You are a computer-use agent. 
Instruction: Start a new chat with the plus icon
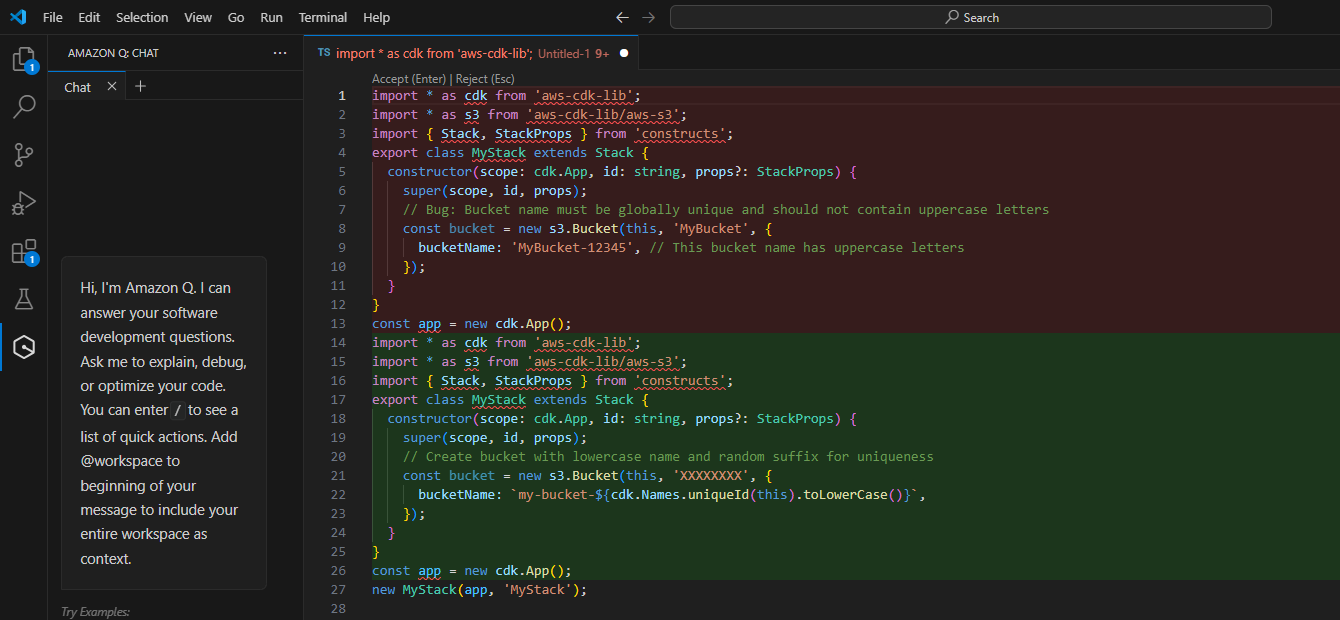140,86
